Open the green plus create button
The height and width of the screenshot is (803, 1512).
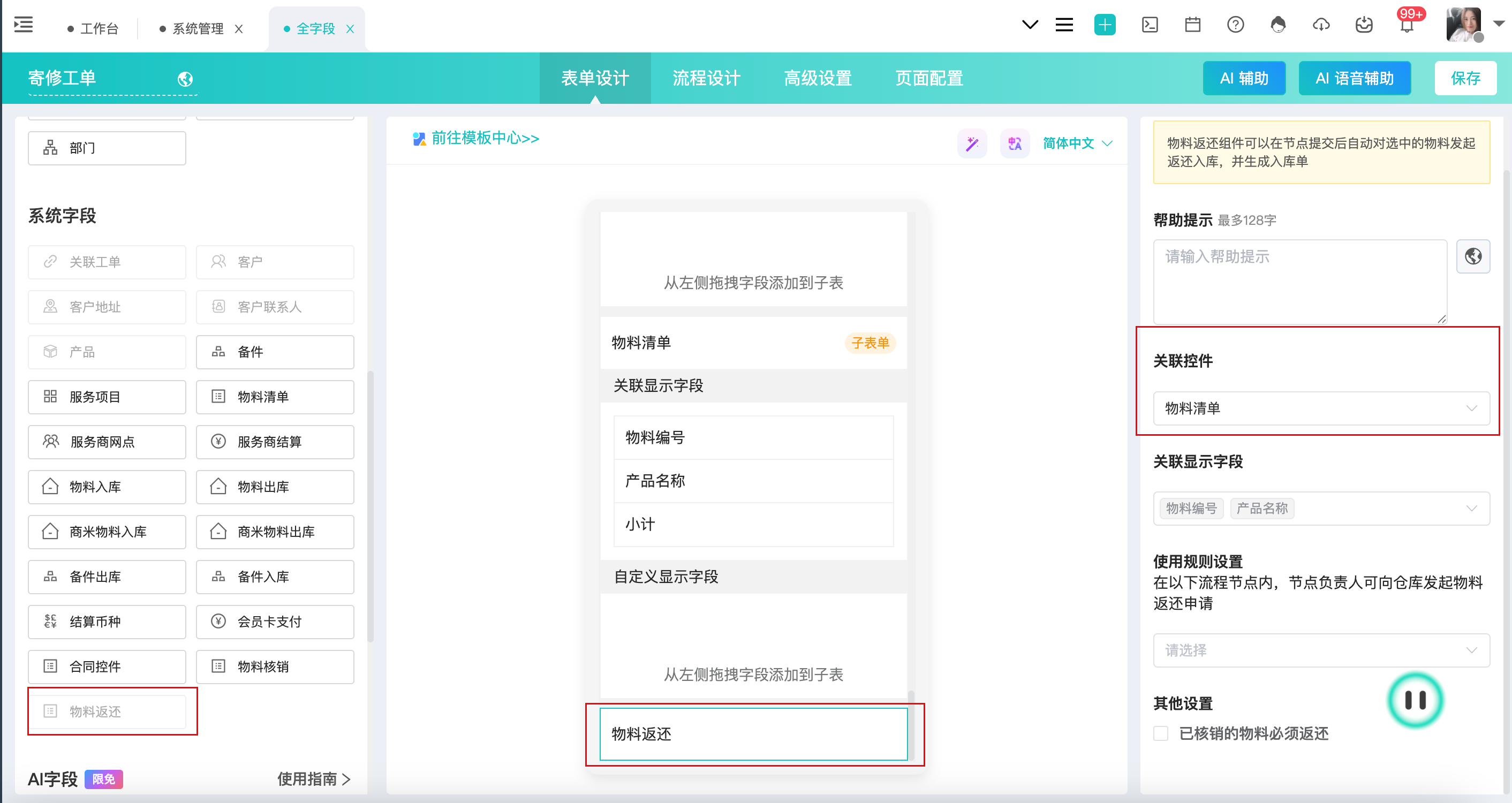[1105, 25]
